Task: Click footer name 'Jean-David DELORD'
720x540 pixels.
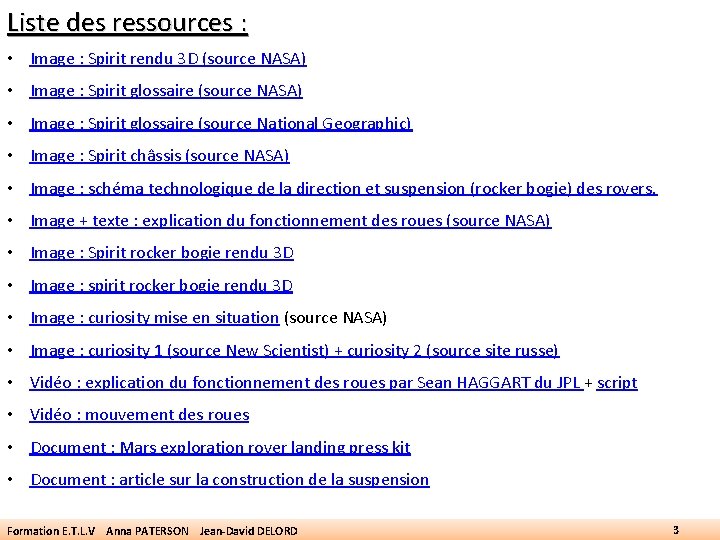Action: (248, 531)
